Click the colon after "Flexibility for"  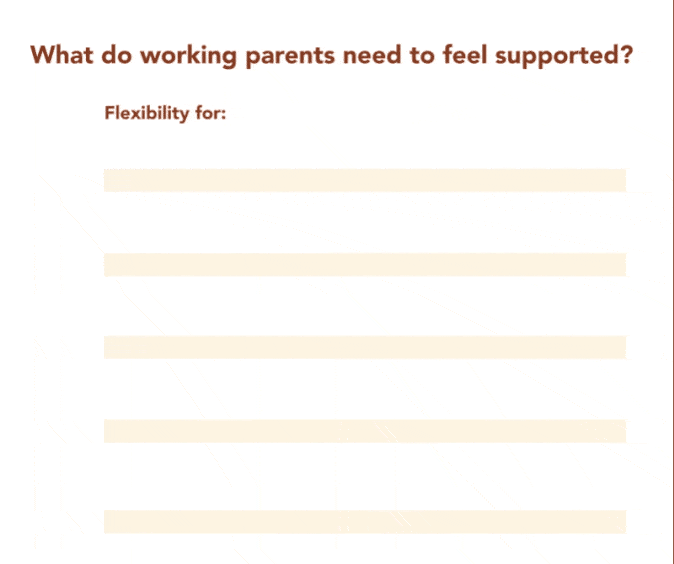tap(224, 114)
